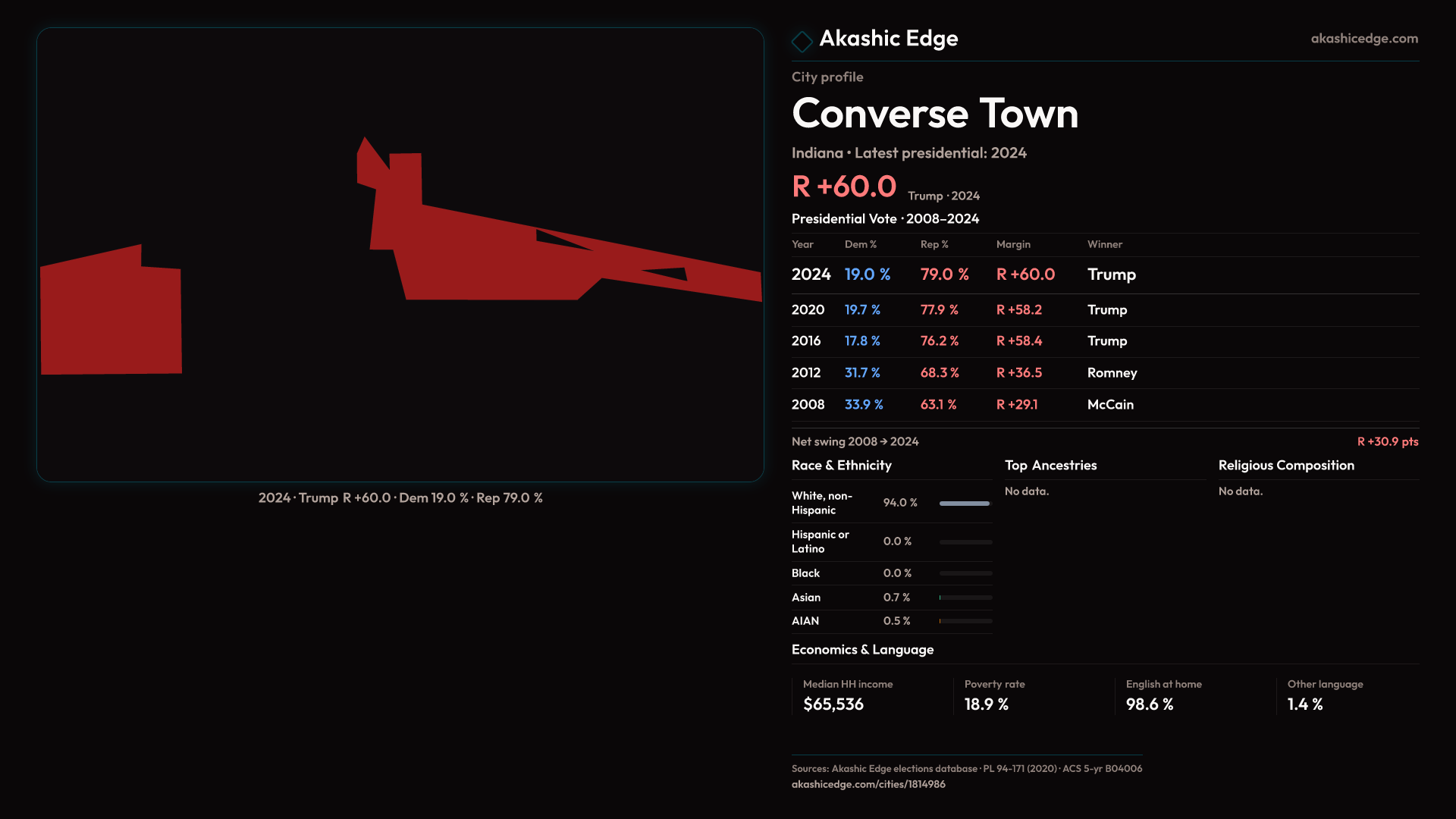Select the 2012 Romney vote row
This screenshot has height=819, width=1456.
tap(1104, 373)
